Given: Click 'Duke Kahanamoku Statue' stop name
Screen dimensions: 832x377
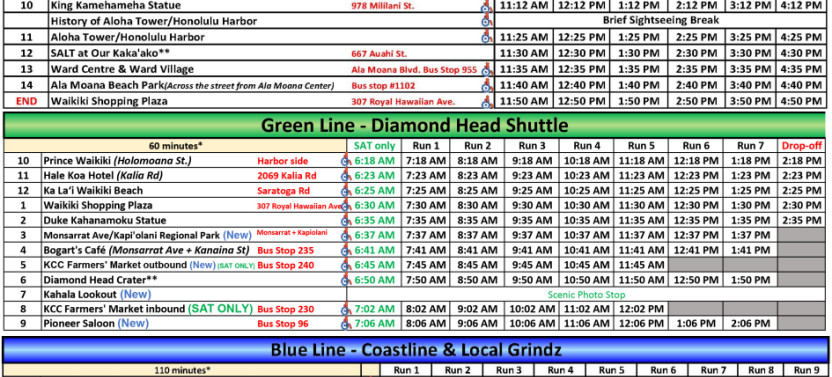Looking at the screenshot, I should click(x=105, y=220).
